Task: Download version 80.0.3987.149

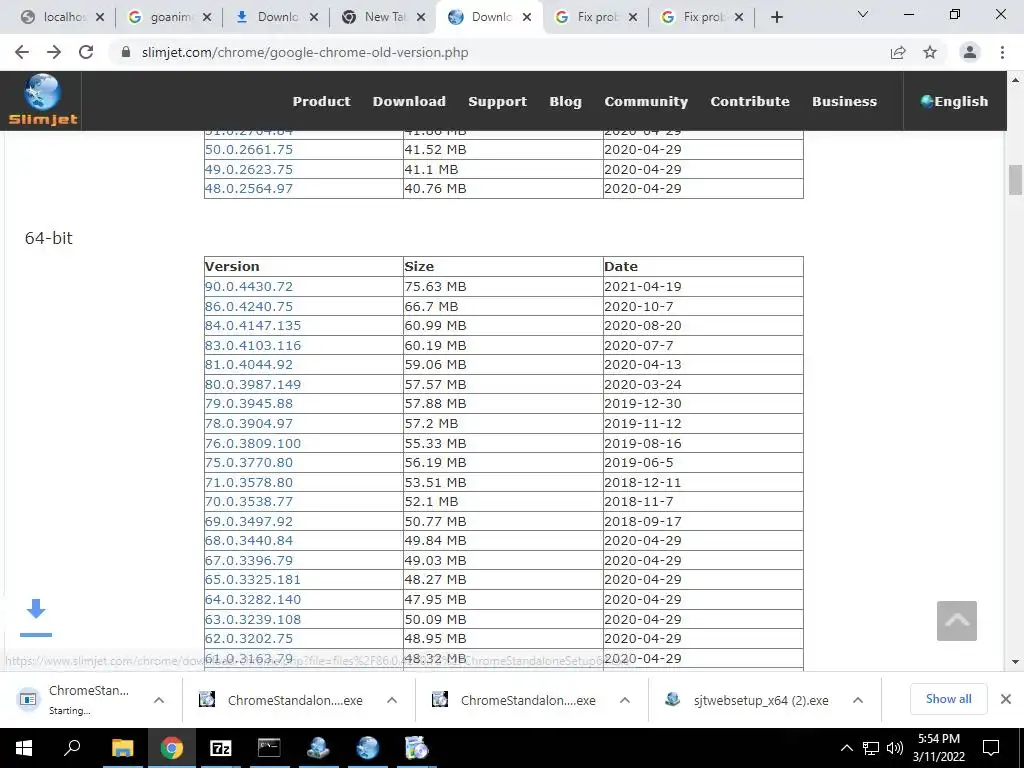Action: pos(253,384)
